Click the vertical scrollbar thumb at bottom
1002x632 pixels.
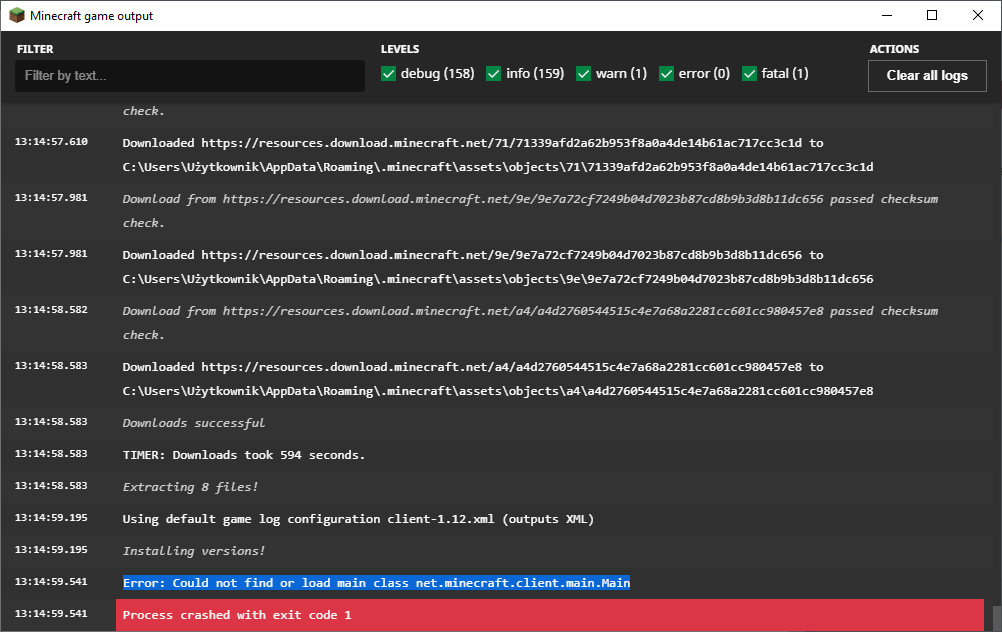[x=996, y=619]
